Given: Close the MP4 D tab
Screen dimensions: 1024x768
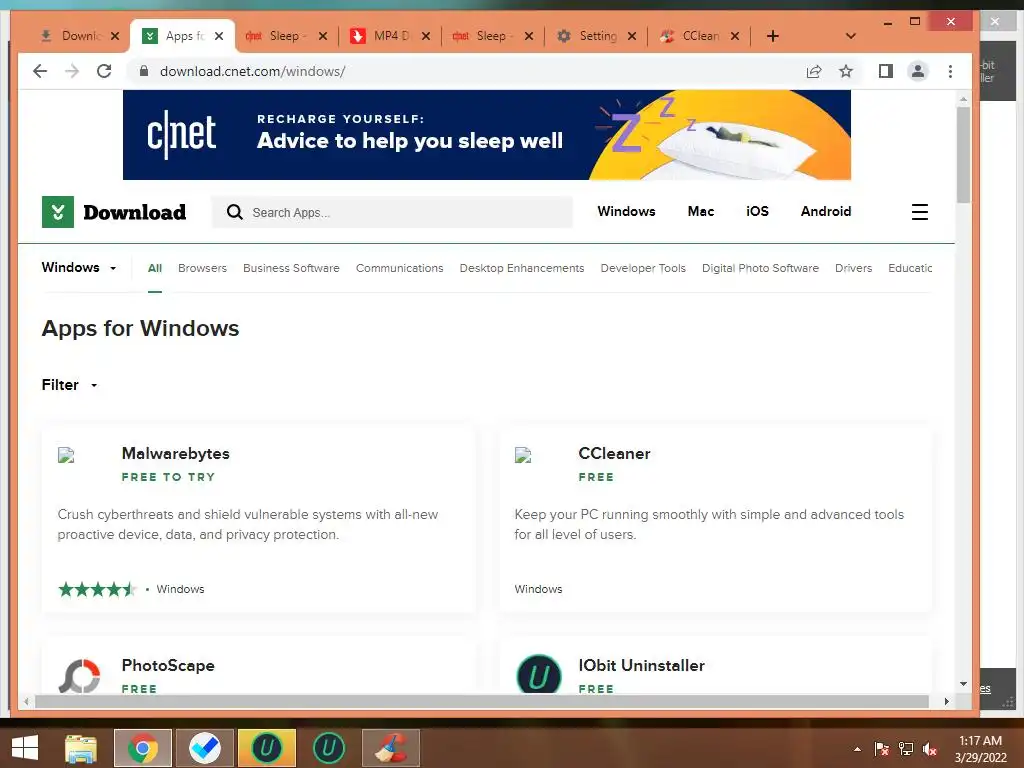Looking at the screenshot, I should pos(426,36).
